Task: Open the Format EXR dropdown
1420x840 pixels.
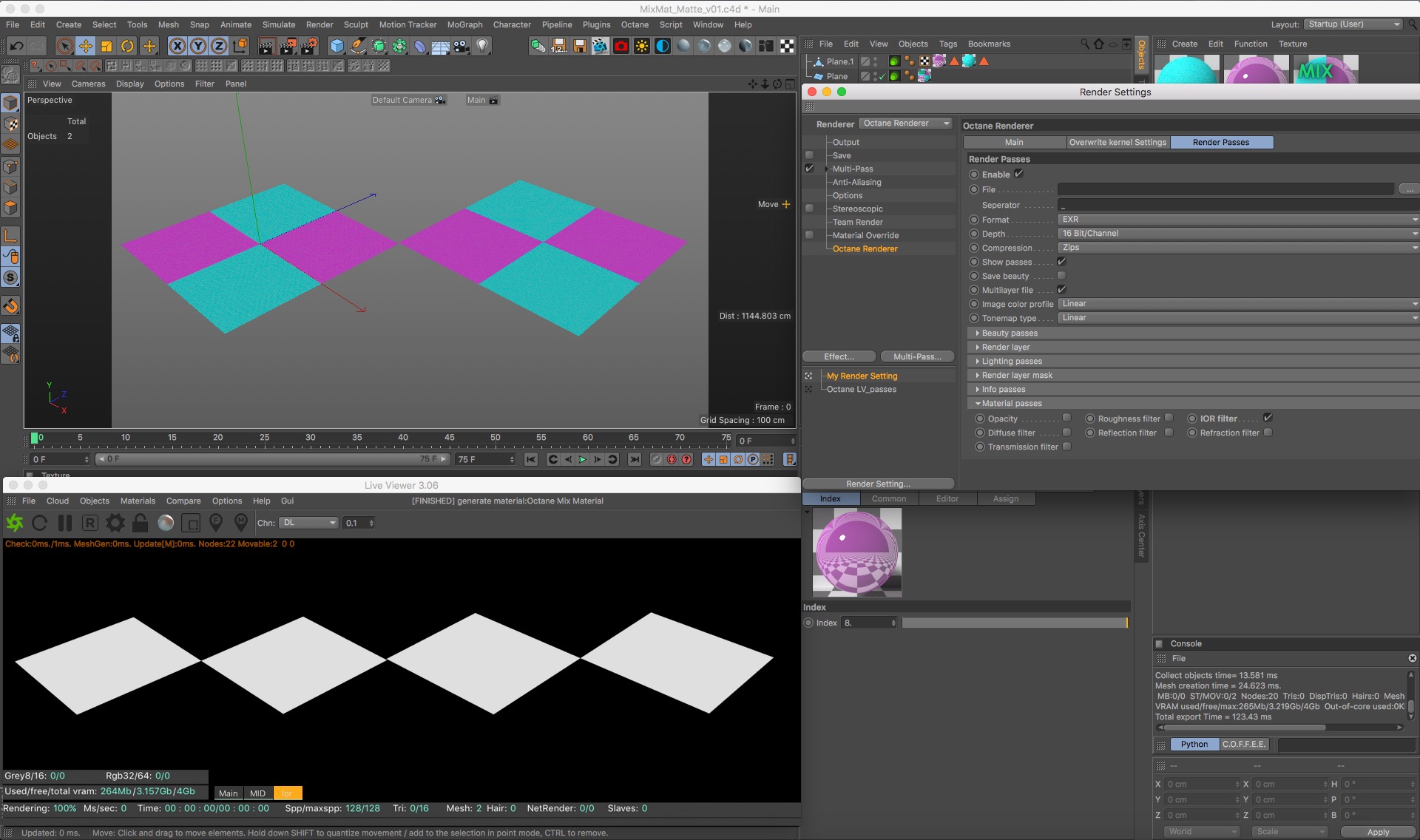Action: (1237, 220)
